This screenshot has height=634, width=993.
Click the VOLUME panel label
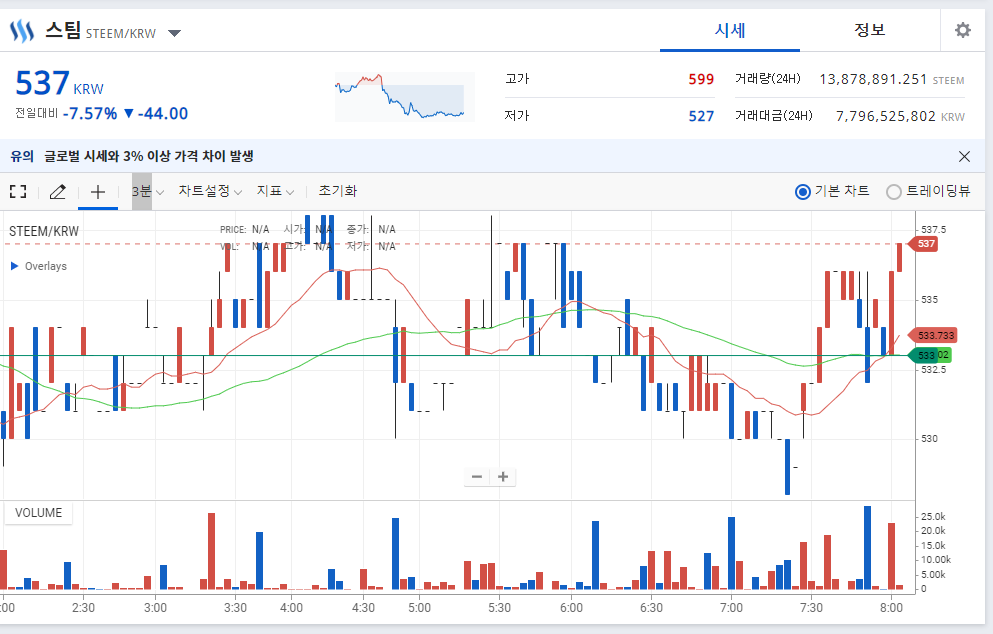pyautogui.click(x=39, y=512)
